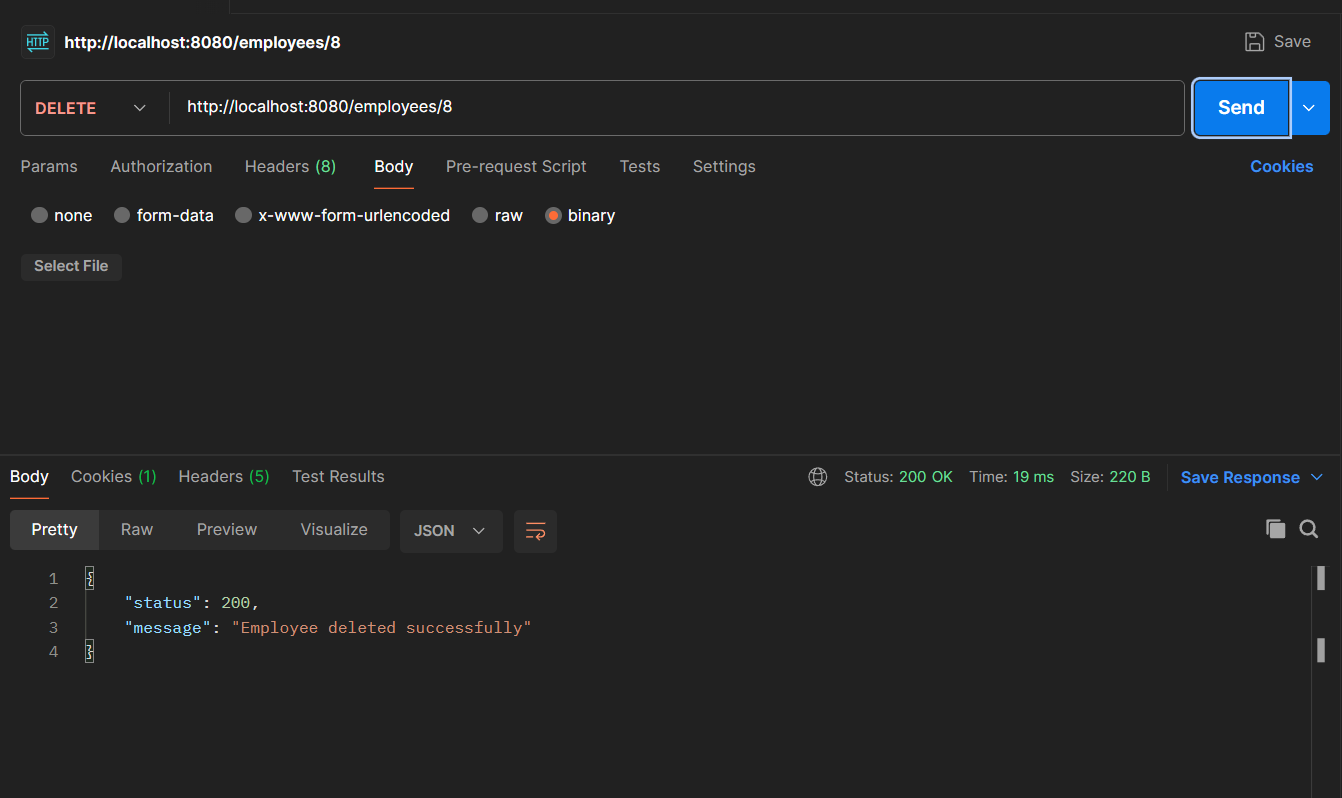Open search in response with magnifier icon
This screenshot has width=1342, height=798.
click(x=1308, y=529)
